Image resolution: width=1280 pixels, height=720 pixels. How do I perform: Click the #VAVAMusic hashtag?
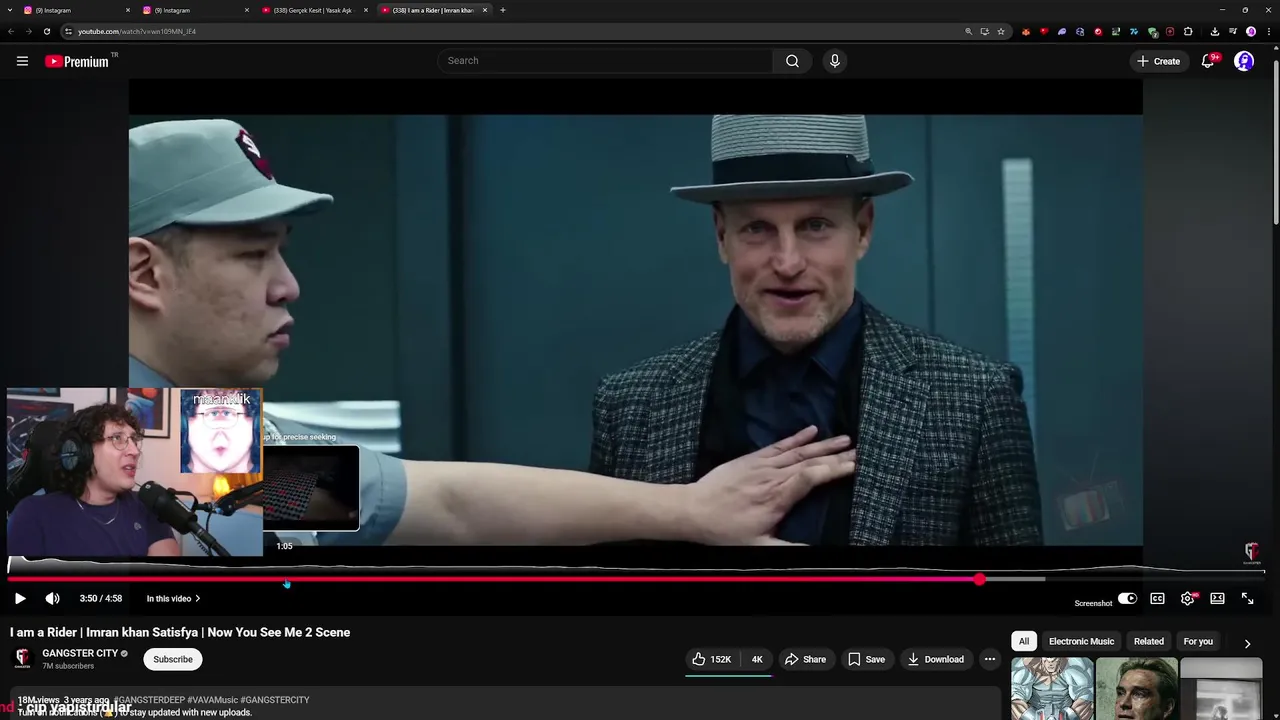pos(212,700)
